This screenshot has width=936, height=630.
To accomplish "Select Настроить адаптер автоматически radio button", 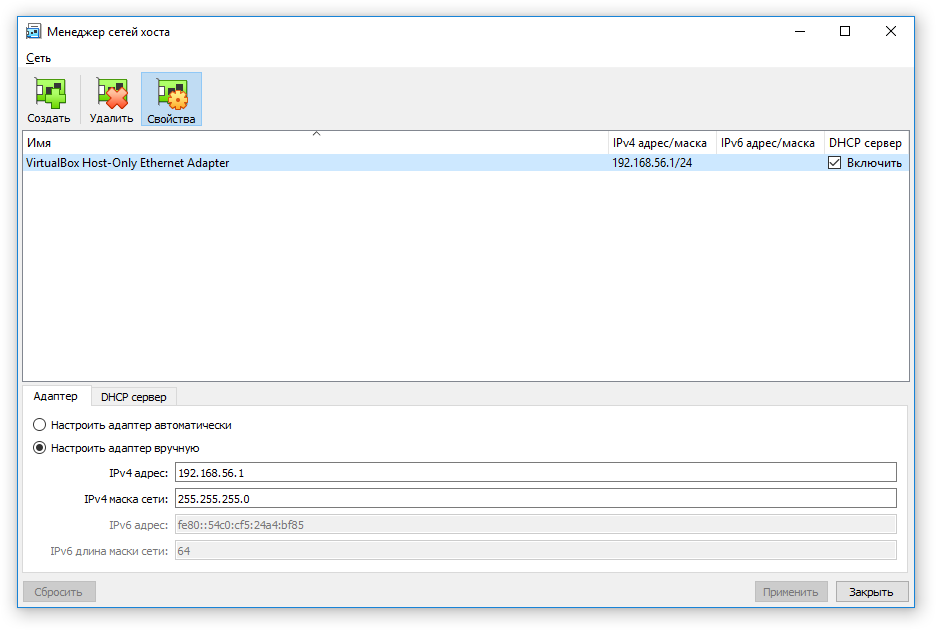I will [39, 425].
